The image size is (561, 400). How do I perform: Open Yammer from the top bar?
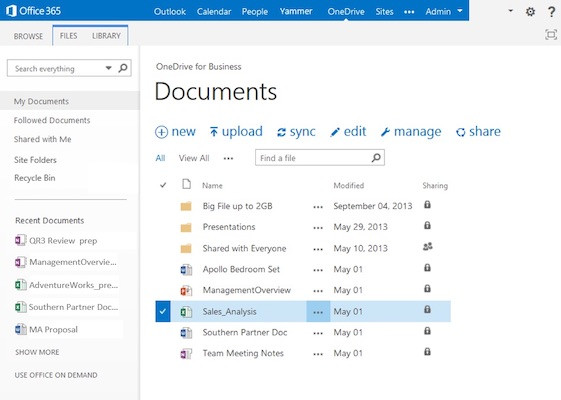[296, 11]
